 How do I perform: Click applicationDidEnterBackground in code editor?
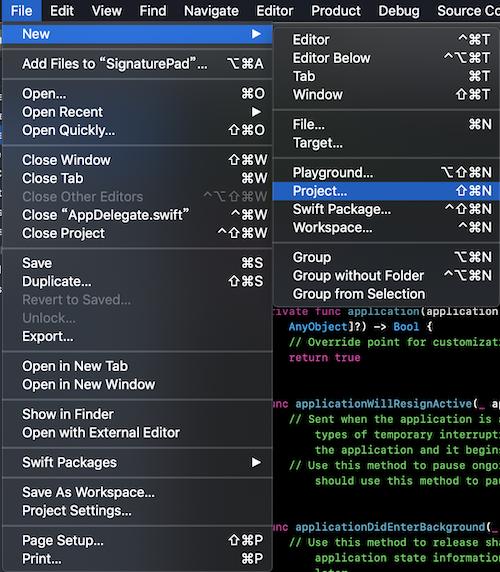pos(390,527)
